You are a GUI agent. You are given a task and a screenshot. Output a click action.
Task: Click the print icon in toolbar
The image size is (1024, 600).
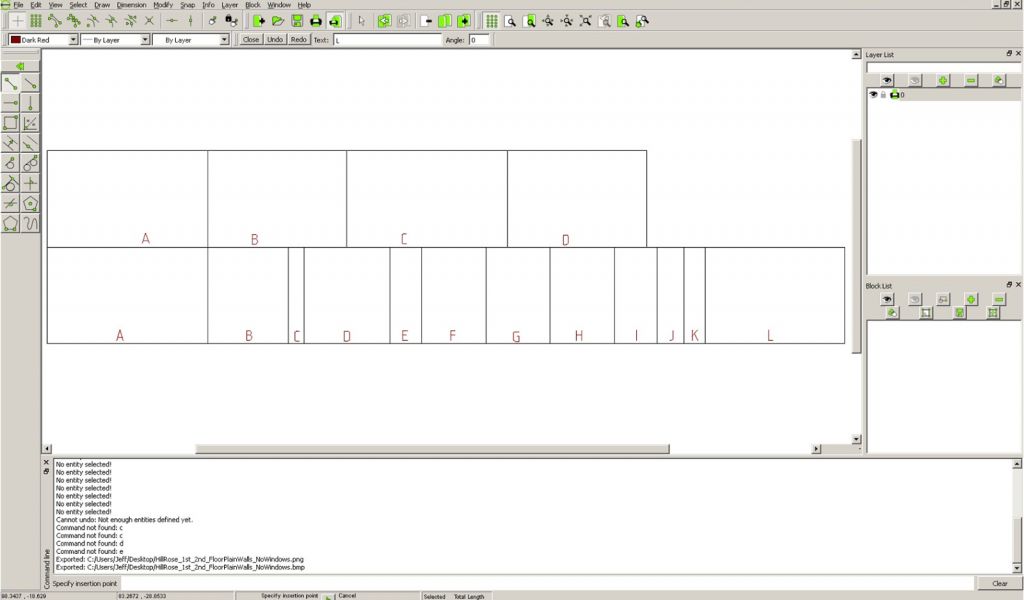pyautogui.click(x=315, y=20)
